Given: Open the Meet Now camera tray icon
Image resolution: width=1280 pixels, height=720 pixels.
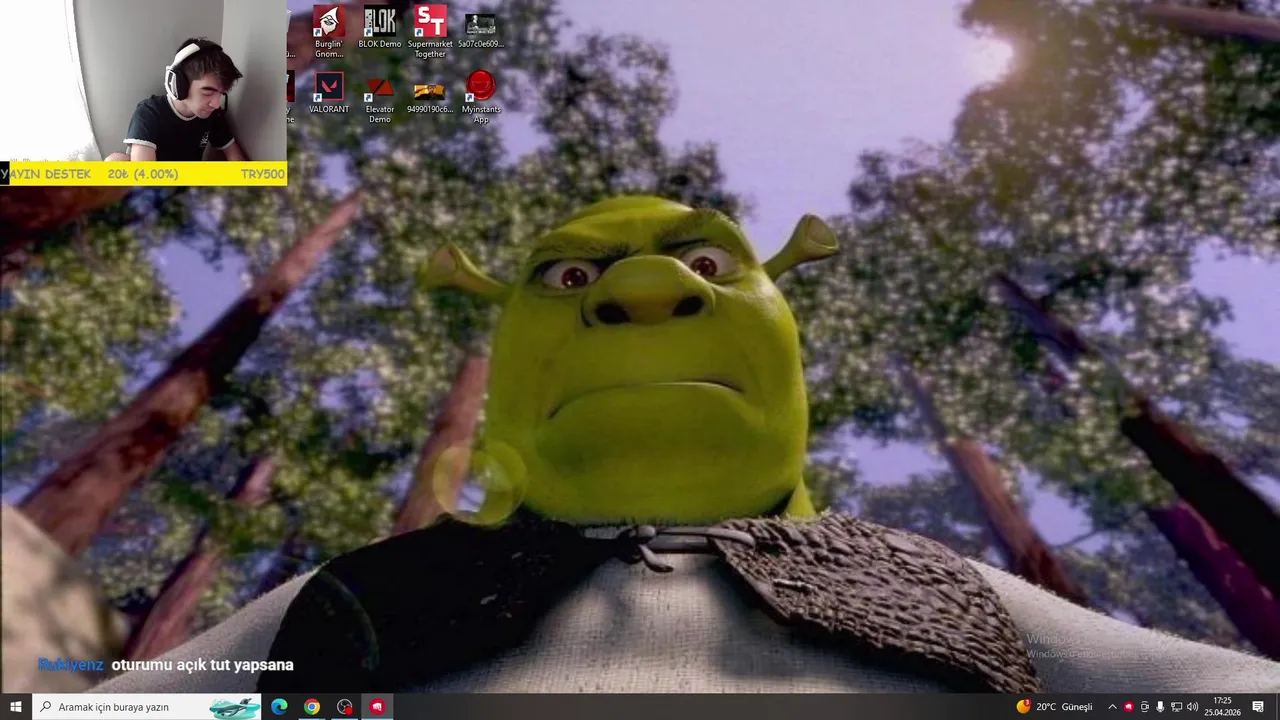Looking at the screenshot, I should 1145,707.
